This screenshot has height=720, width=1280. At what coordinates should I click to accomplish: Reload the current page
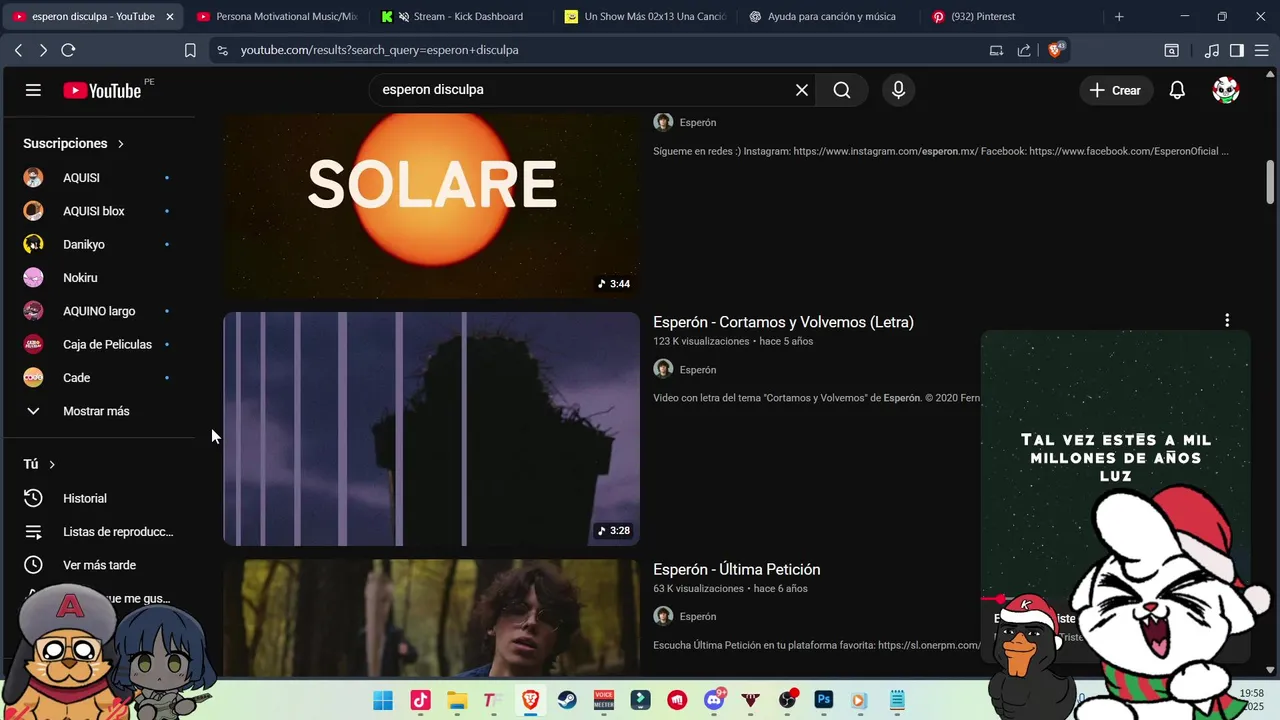(68, 50)
